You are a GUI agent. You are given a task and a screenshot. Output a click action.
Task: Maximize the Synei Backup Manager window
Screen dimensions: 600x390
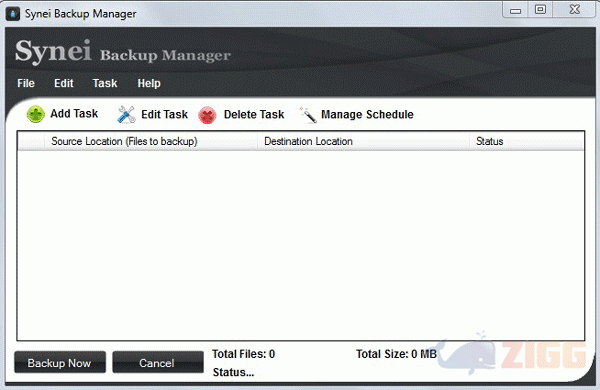pyautogui.click(x=540, y=10)
